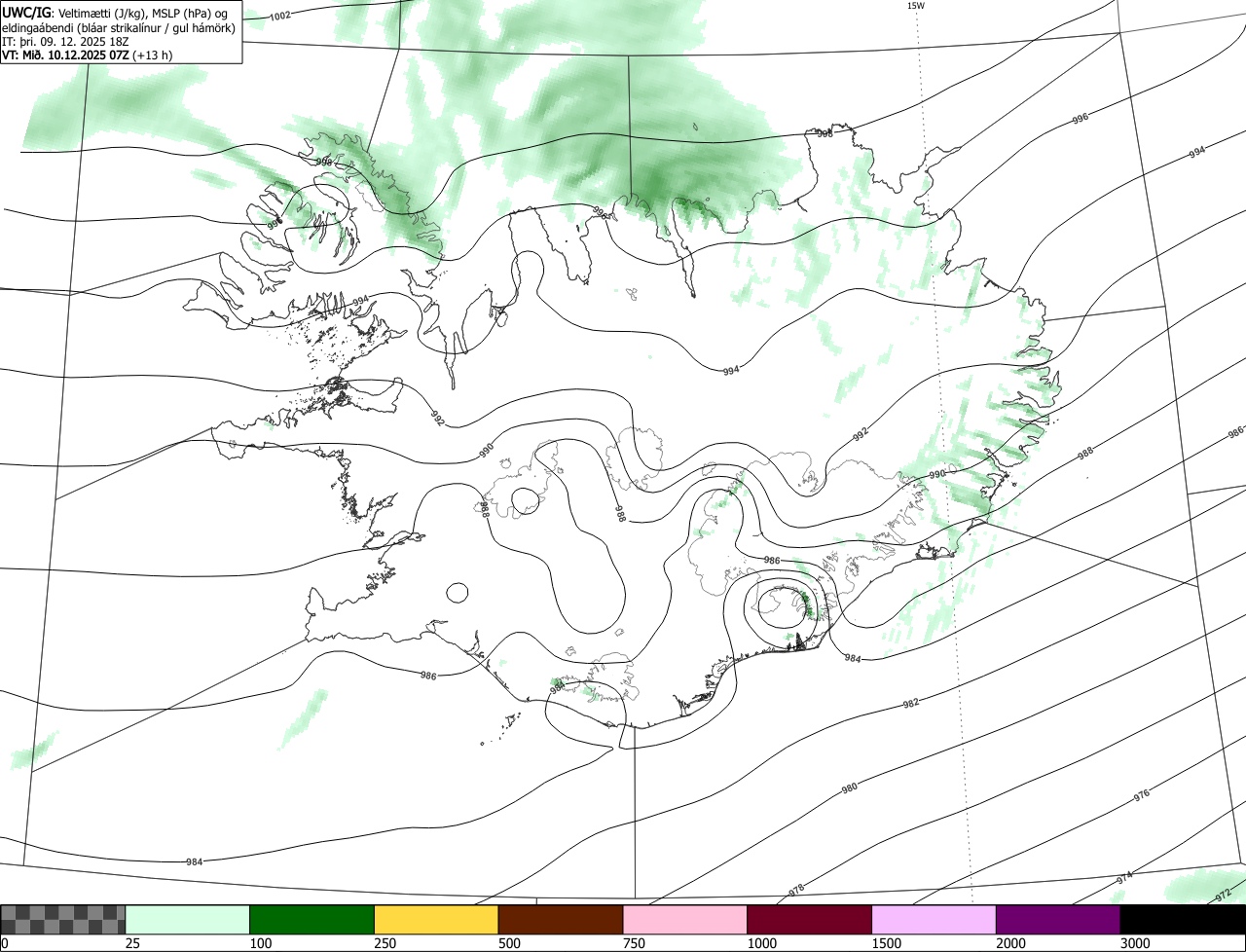The width and height of the screenshot is (1246, 952).
Task: Click the 'VT: Mið. 10.12.2025 07Z (+13 h)' line
Action: click(88, 55)
